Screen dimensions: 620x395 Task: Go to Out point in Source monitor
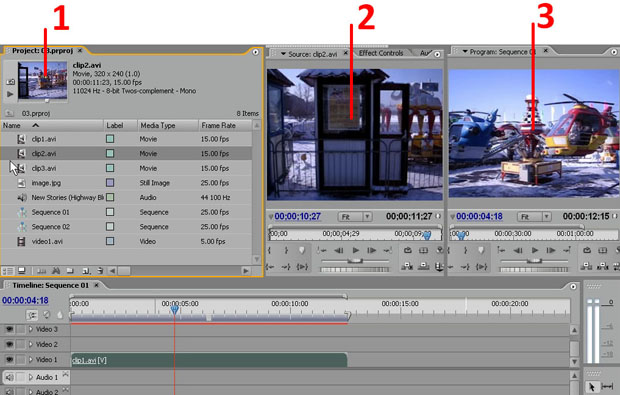pyautogui.click(x=286, y=267)
